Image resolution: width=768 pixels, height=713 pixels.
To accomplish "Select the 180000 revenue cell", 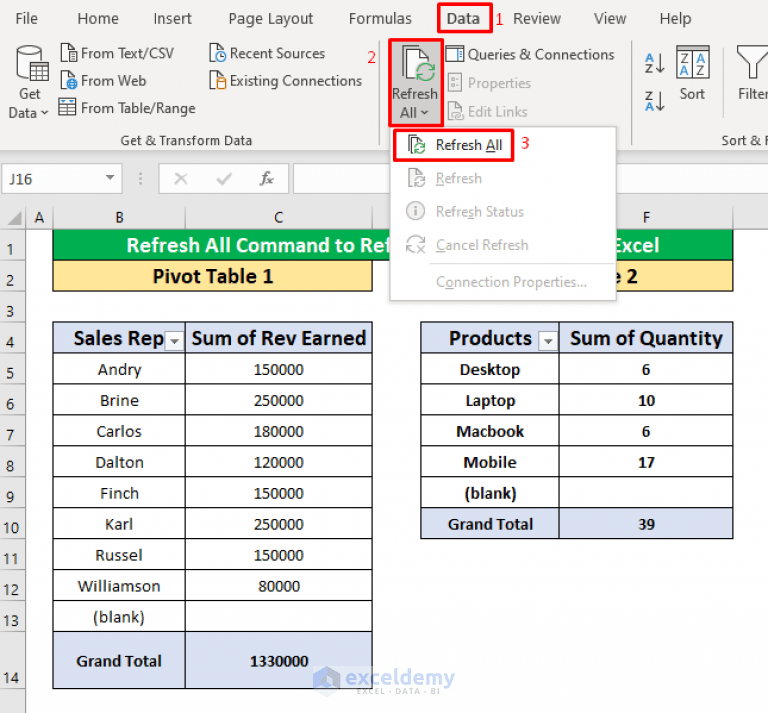I will (x=279, y=431).
